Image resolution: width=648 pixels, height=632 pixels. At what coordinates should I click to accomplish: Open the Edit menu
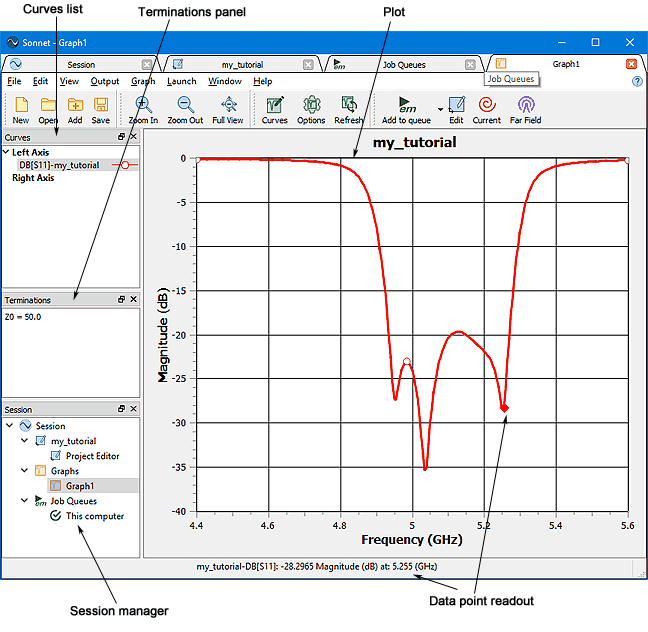[x=40, y=81]
